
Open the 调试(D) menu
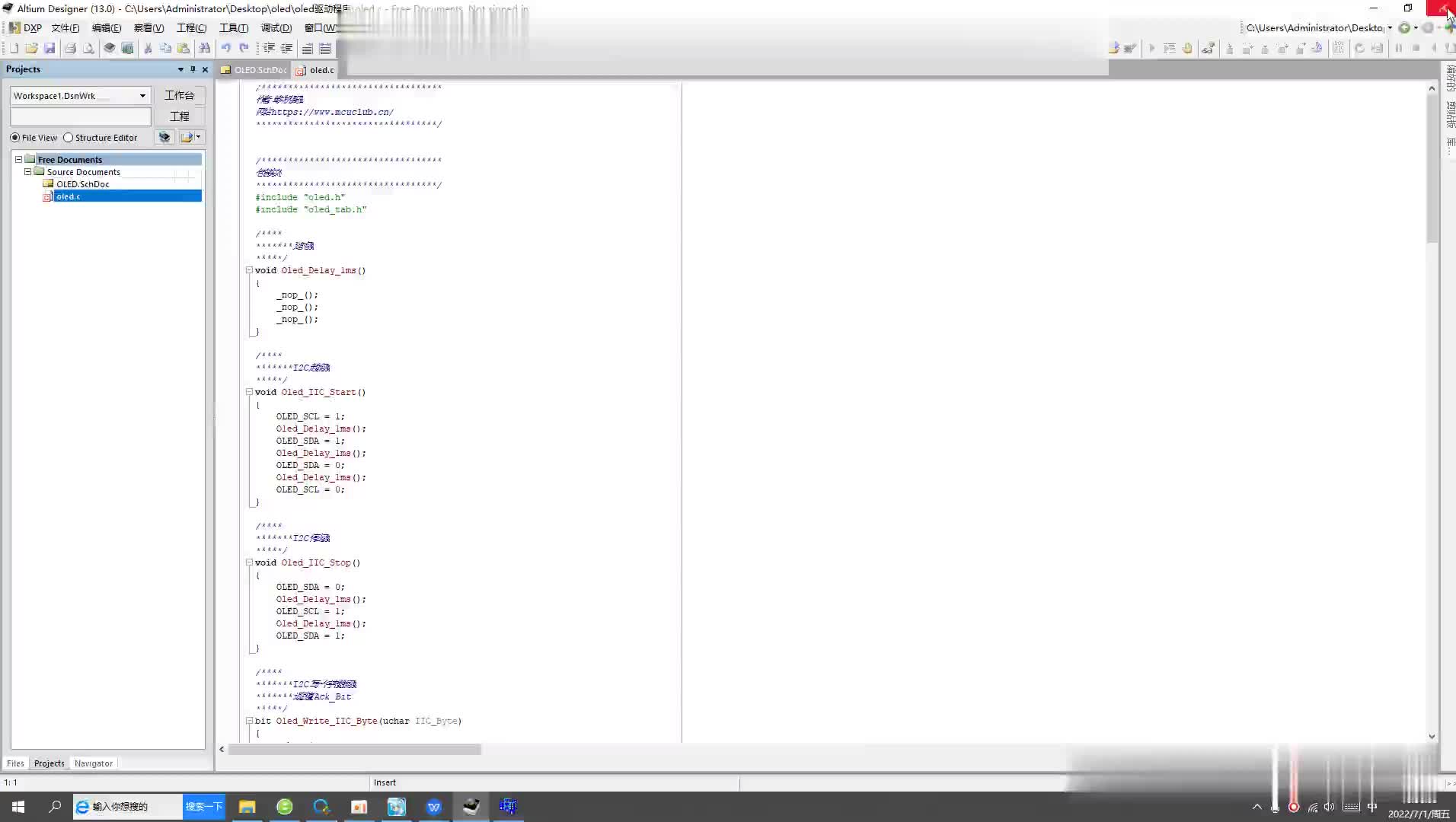(276, 28)
